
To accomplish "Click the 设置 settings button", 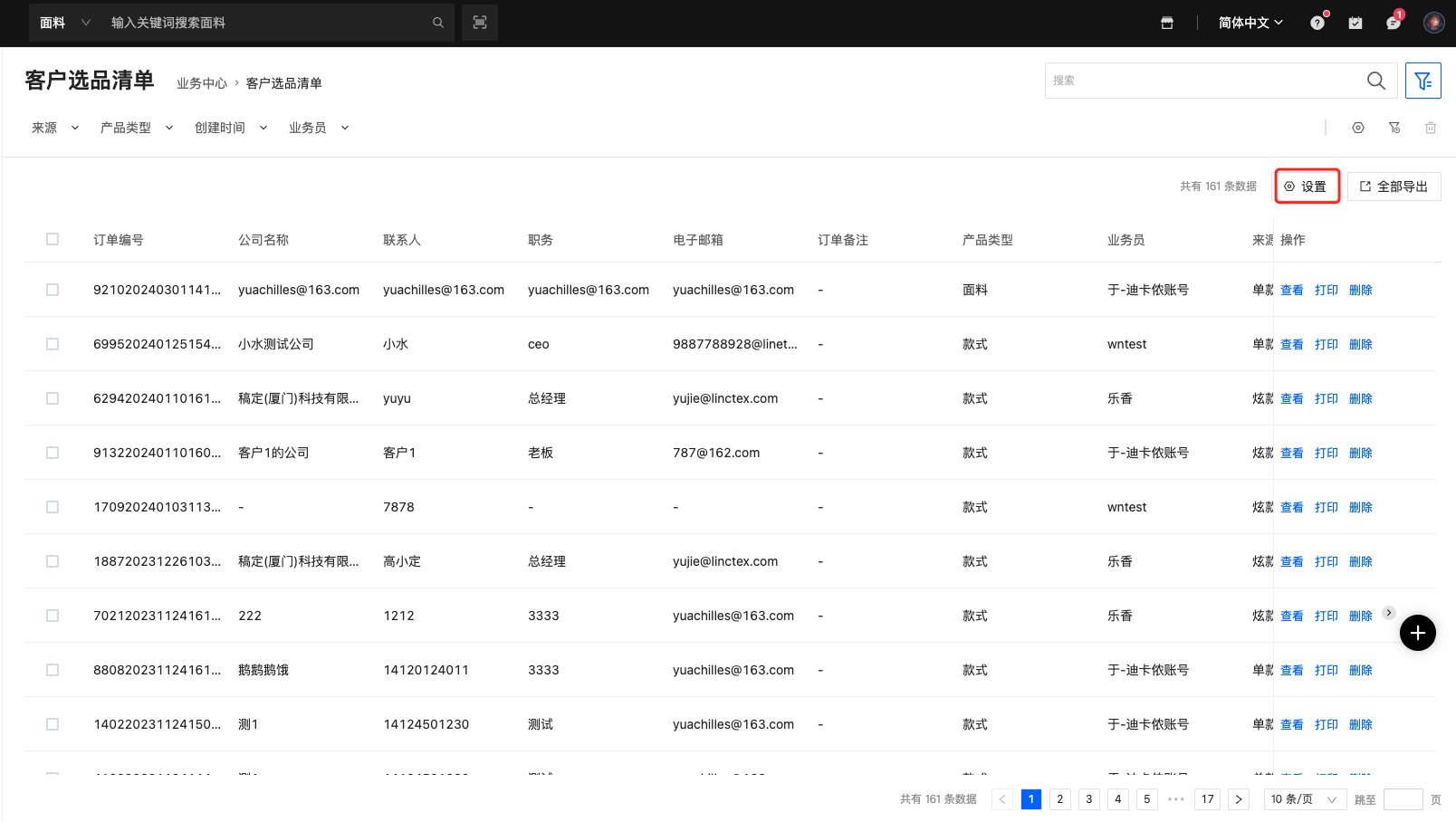I will tap(1307, 186).
